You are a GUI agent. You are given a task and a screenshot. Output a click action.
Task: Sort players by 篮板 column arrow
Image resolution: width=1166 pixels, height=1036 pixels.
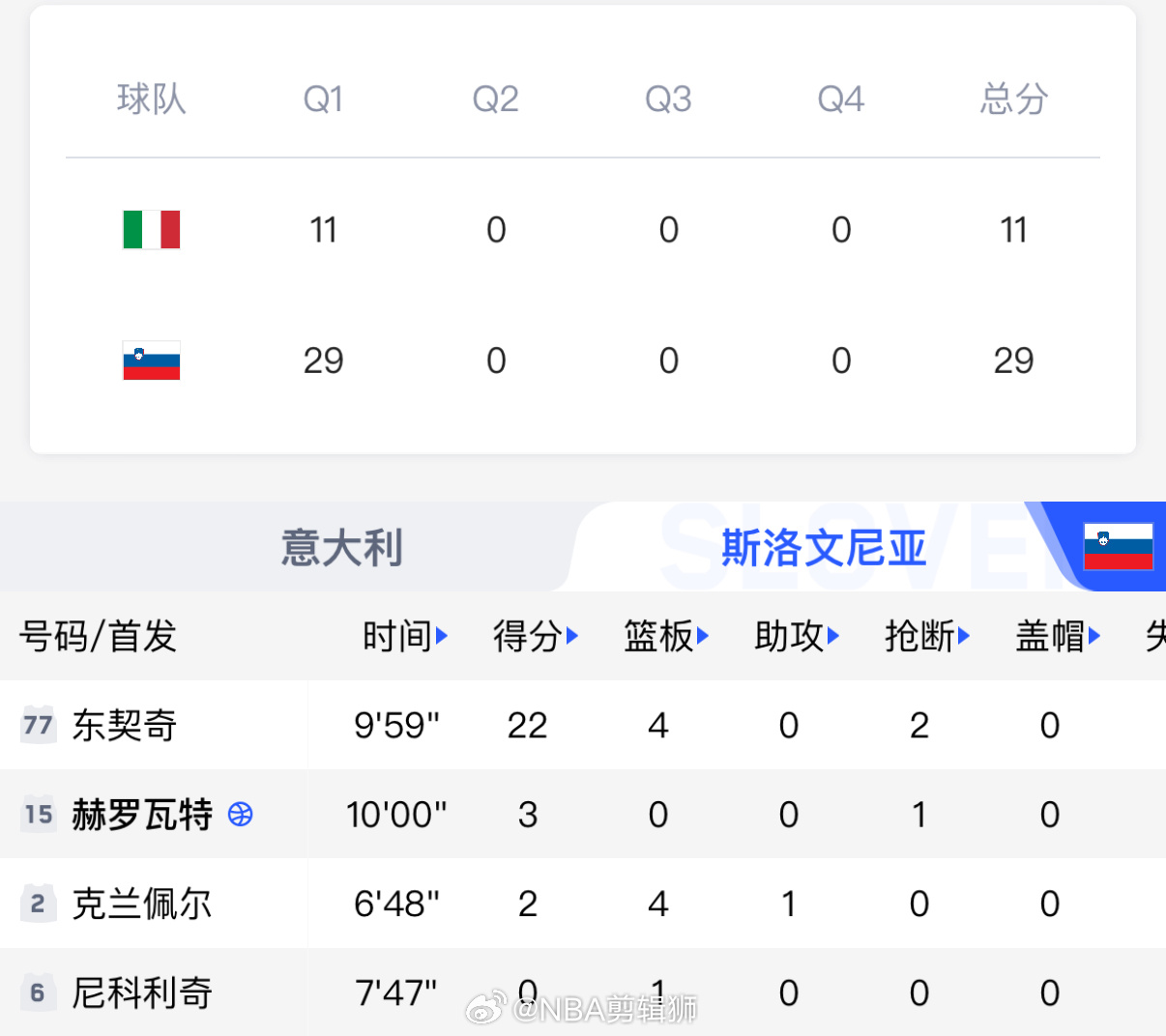click(703, 636)
